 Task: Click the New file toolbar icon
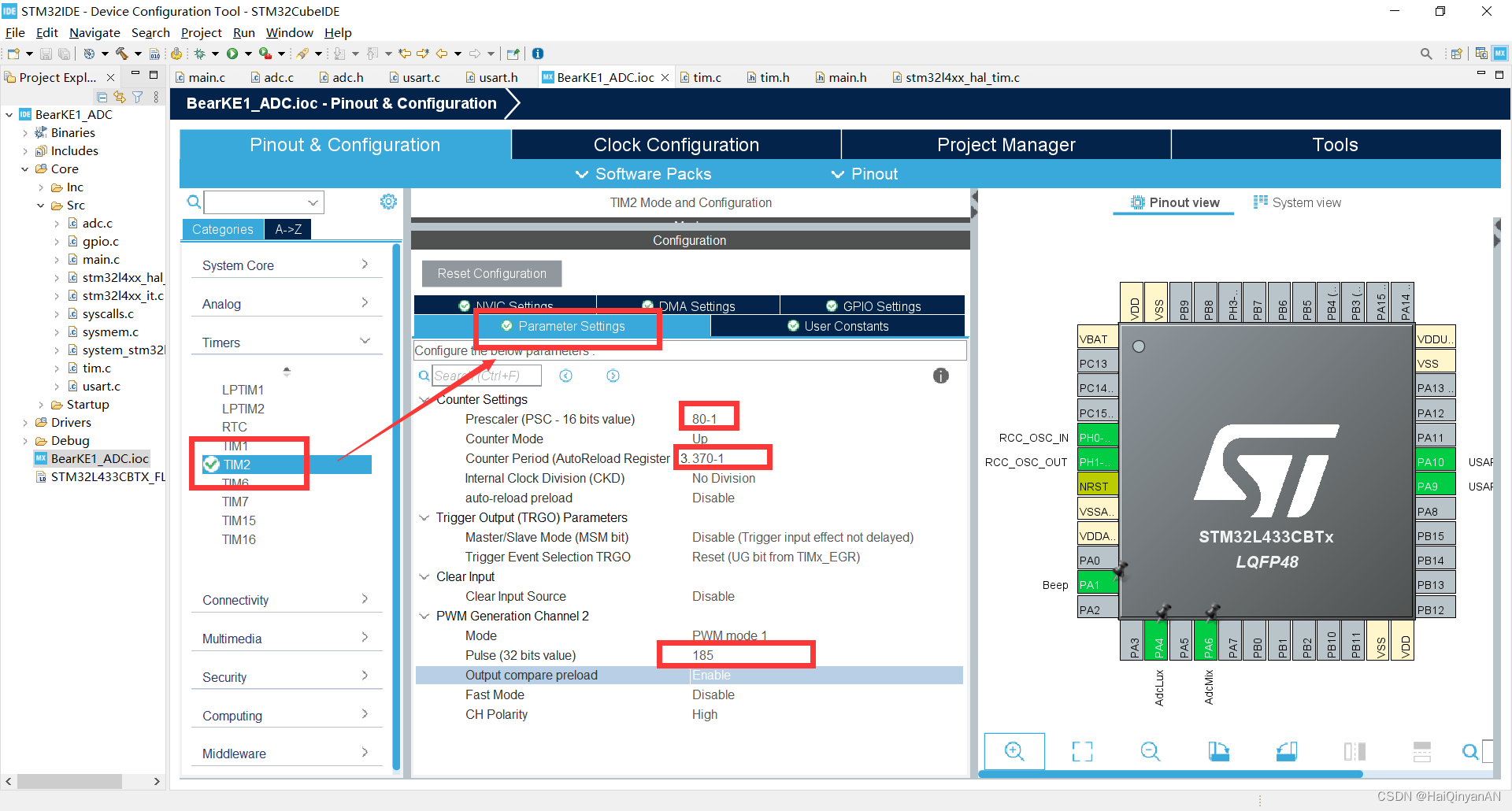(13, 54)
